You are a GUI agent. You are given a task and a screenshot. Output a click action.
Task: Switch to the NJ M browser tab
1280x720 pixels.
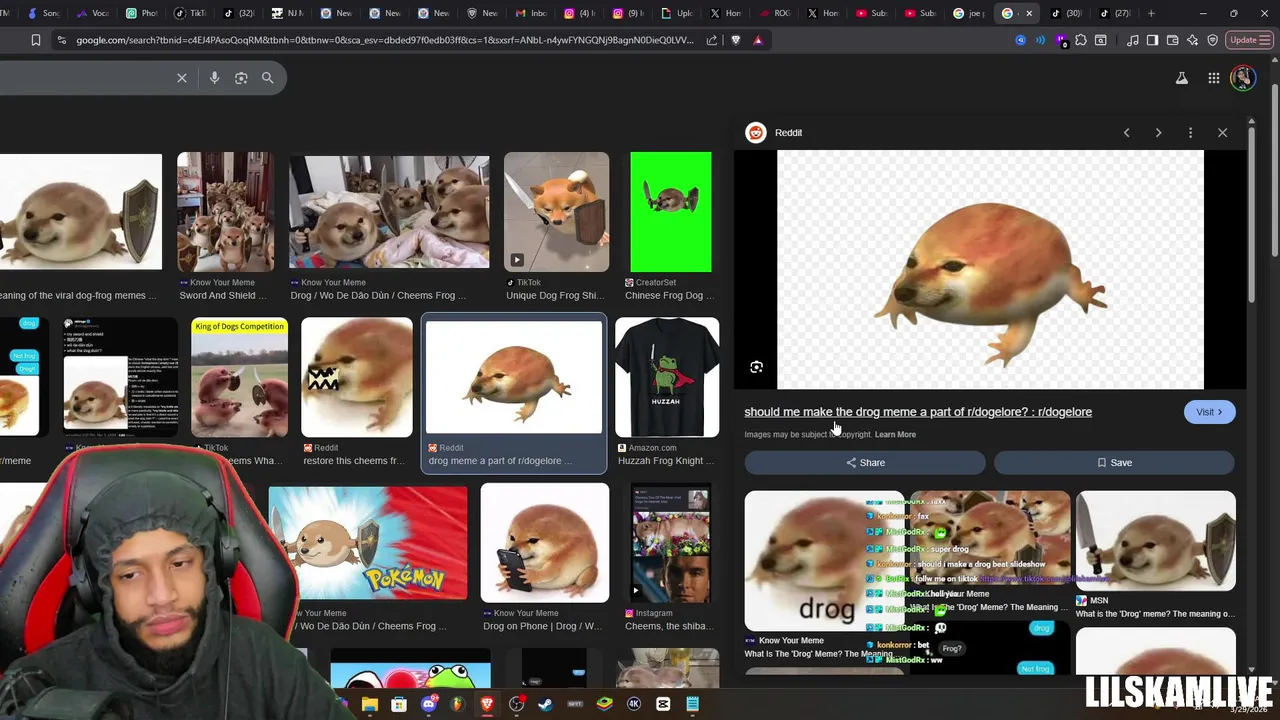[x=286, y=13]
